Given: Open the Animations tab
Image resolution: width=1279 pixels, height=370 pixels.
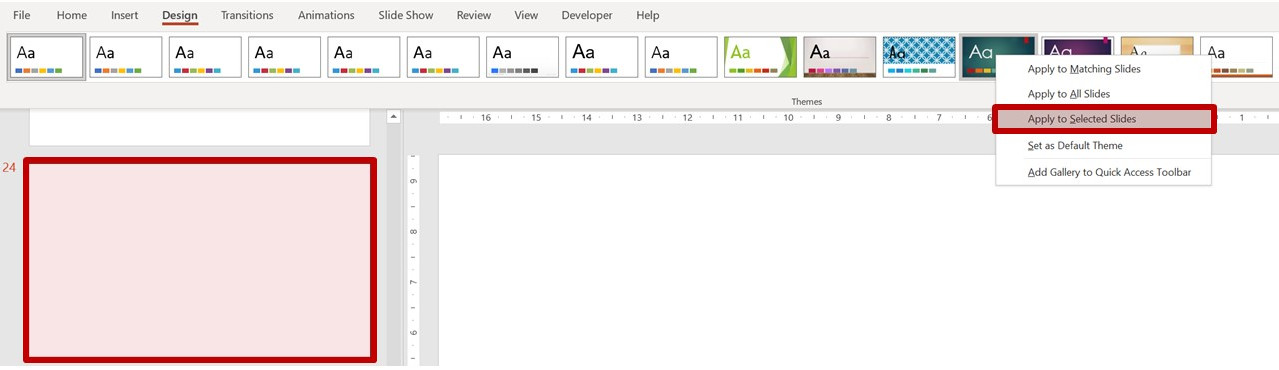Looking at the screenshot, I should [326, 15].
